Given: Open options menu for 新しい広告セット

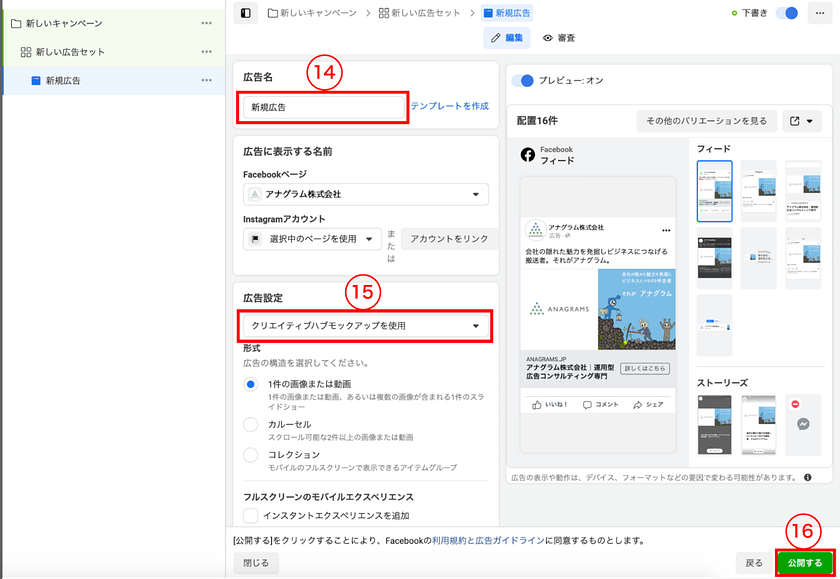Looking at the screenshot, I should 206,52.
